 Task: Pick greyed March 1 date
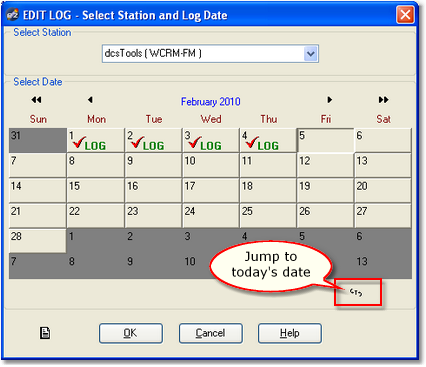[95, 241]
